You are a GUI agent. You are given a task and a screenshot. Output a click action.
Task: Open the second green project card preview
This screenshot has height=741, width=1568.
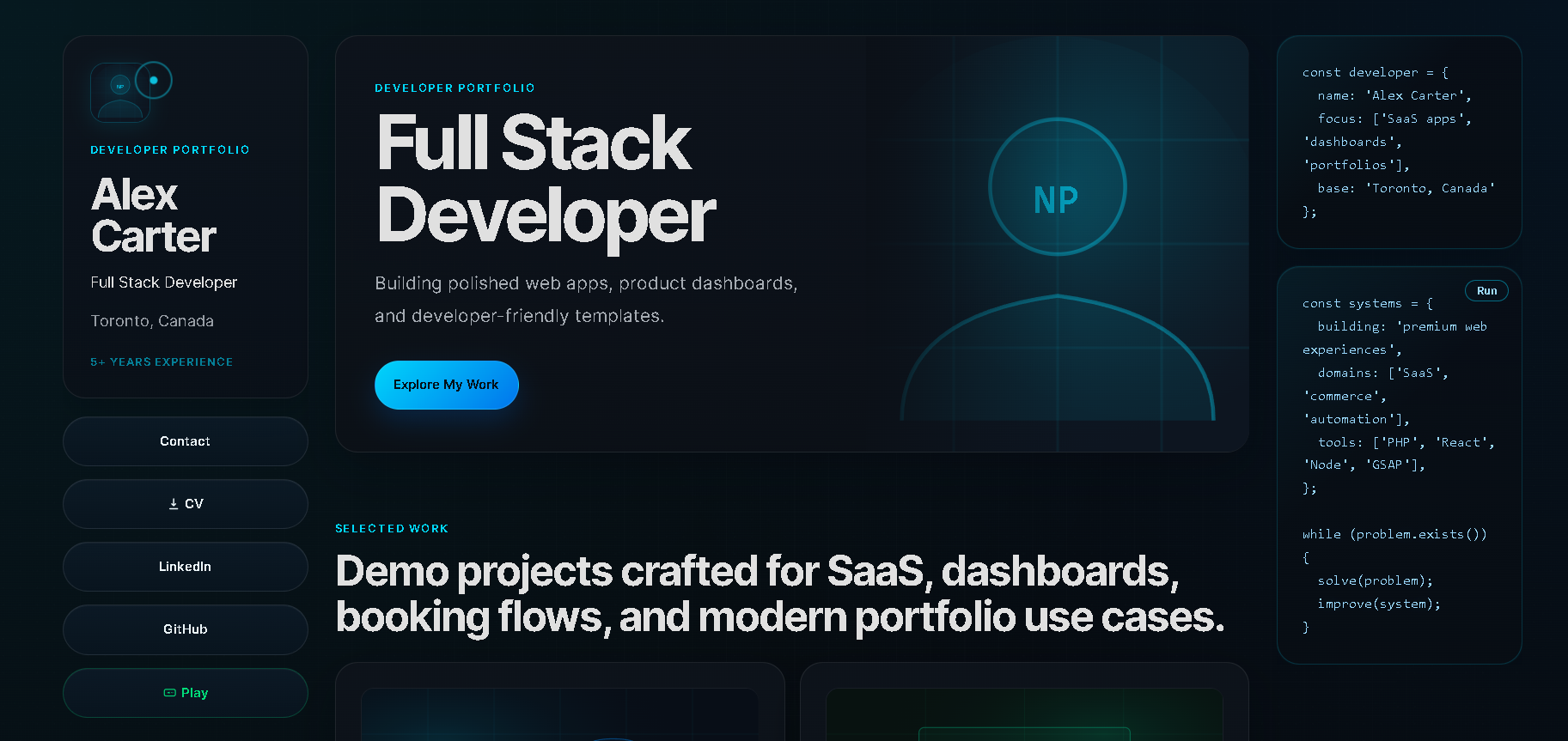[1024, 714]
